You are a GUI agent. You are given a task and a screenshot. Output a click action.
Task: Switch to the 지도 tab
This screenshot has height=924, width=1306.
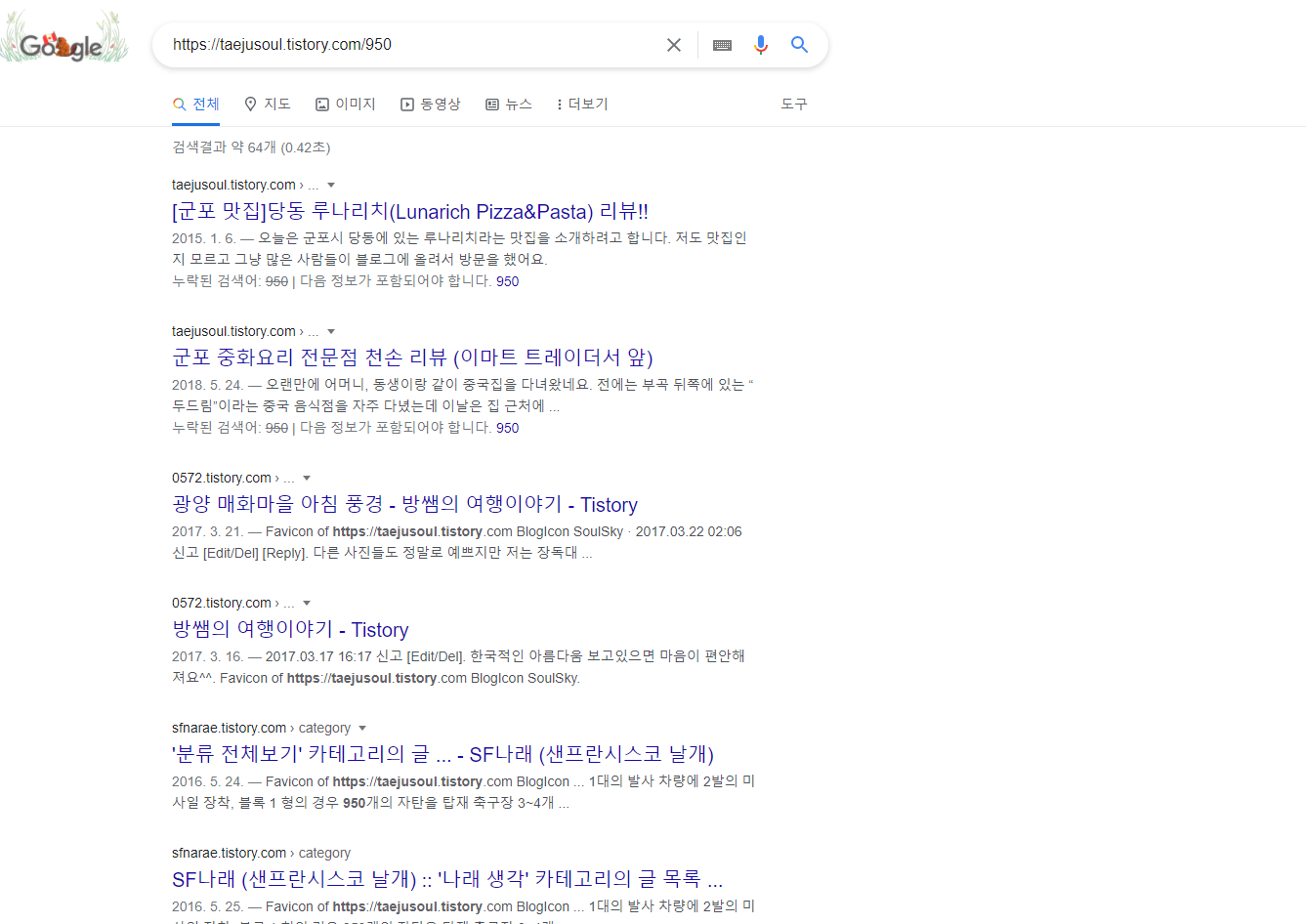point(268,105)
